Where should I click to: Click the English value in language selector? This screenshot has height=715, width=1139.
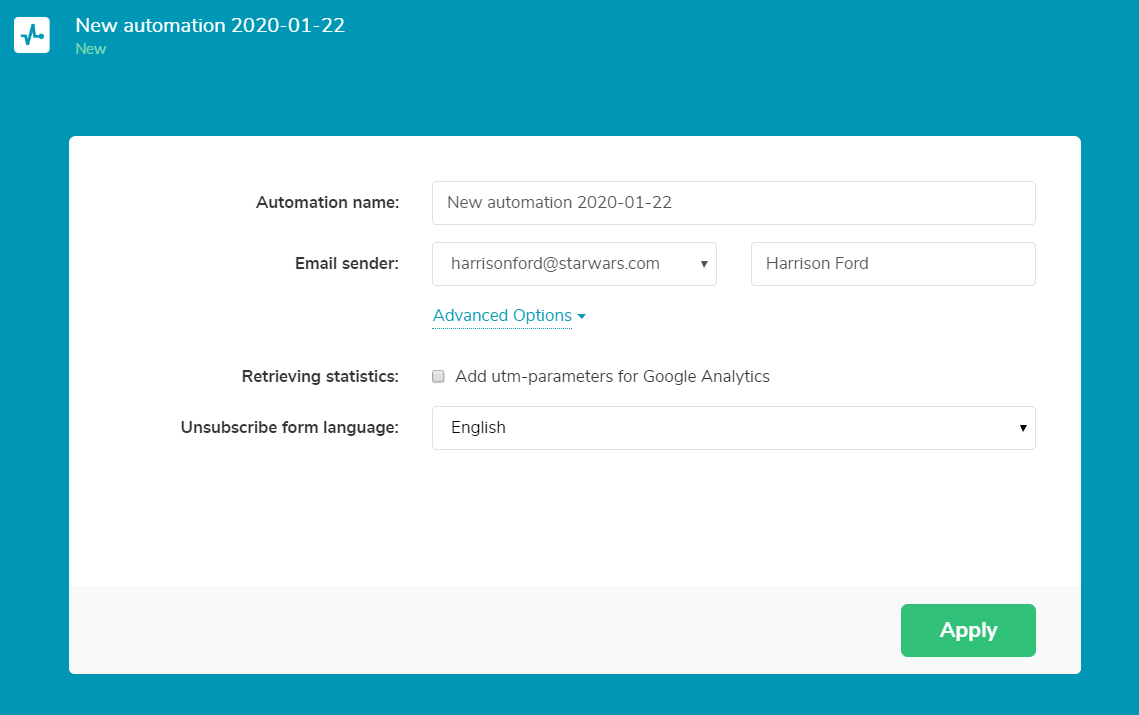coord(478,428)
